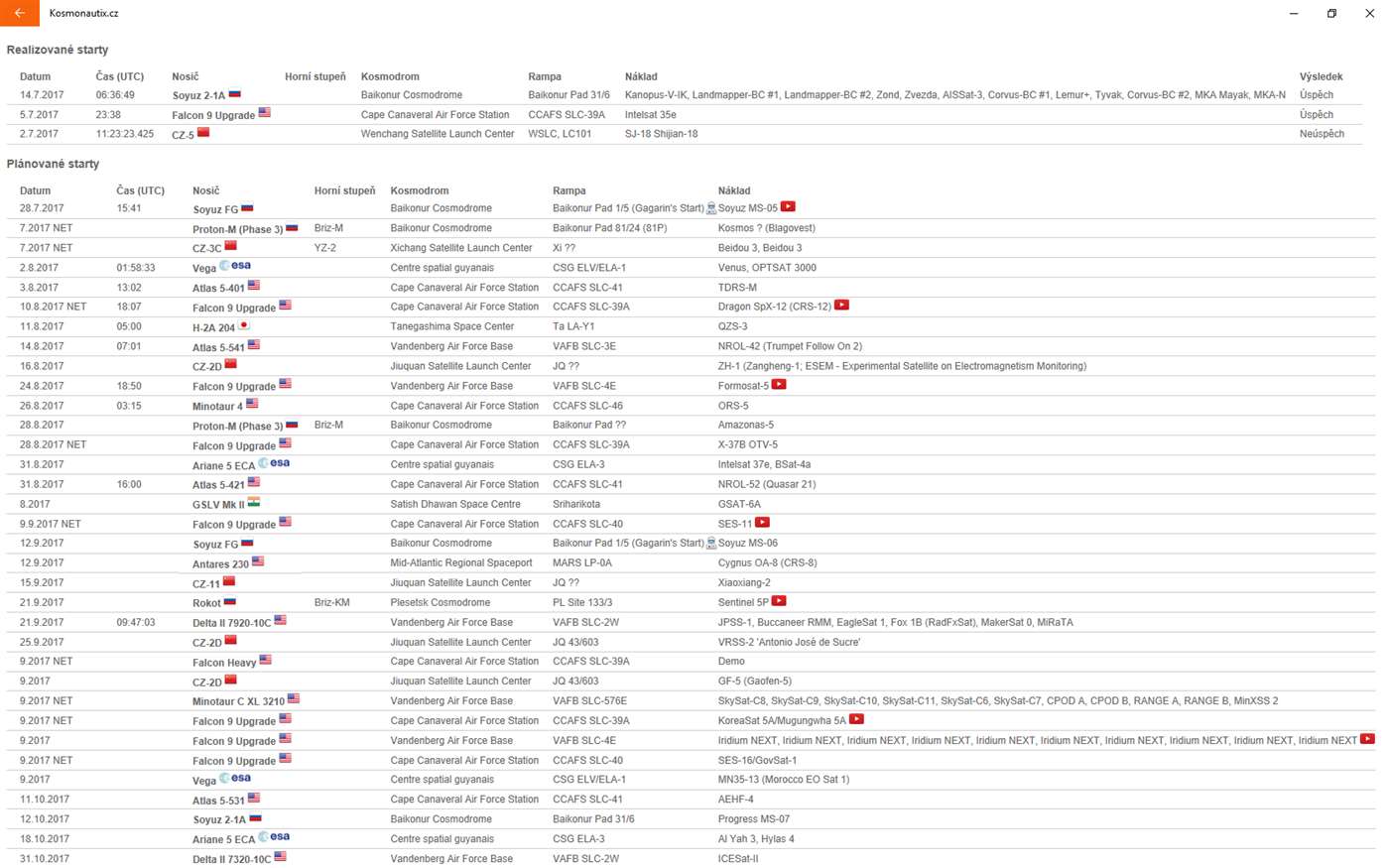Click the Chinese flag beside CZ-11
Image resolution: width=1389 pixels, height=868 pixels.
[228, 582]
